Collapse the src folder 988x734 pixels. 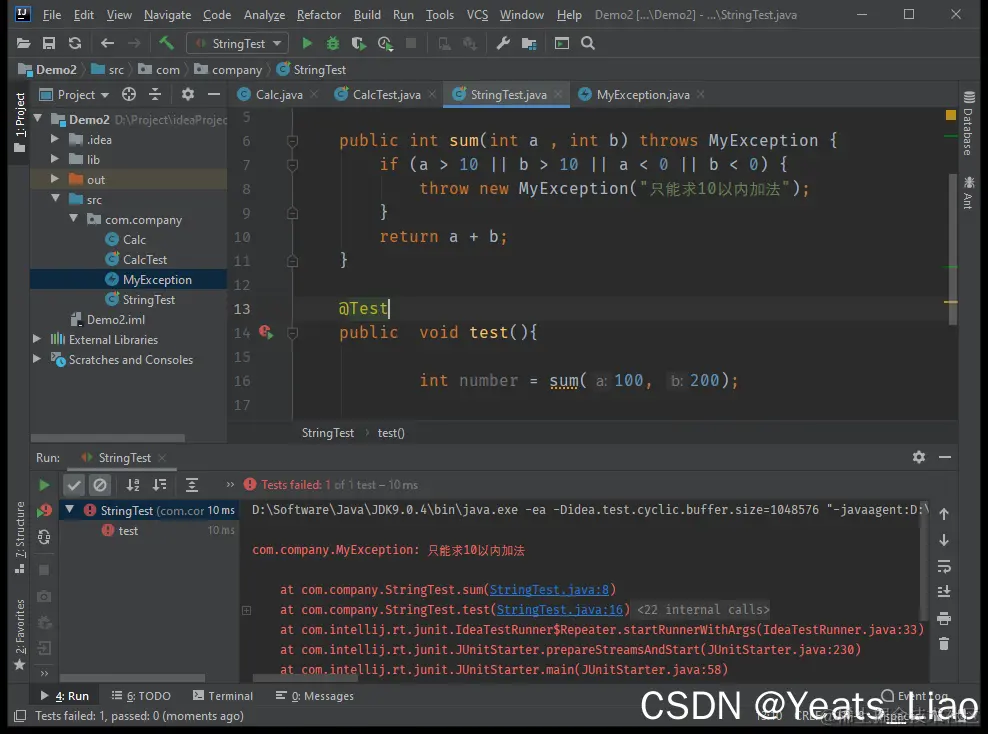click(55, 198)
